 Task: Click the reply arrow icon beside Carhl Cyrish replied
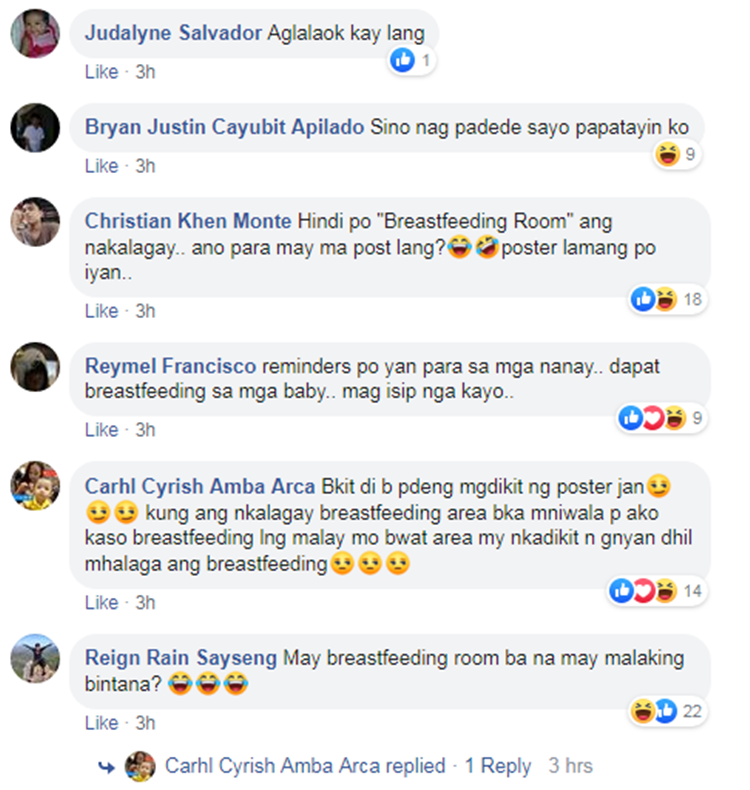pos(106,767)
